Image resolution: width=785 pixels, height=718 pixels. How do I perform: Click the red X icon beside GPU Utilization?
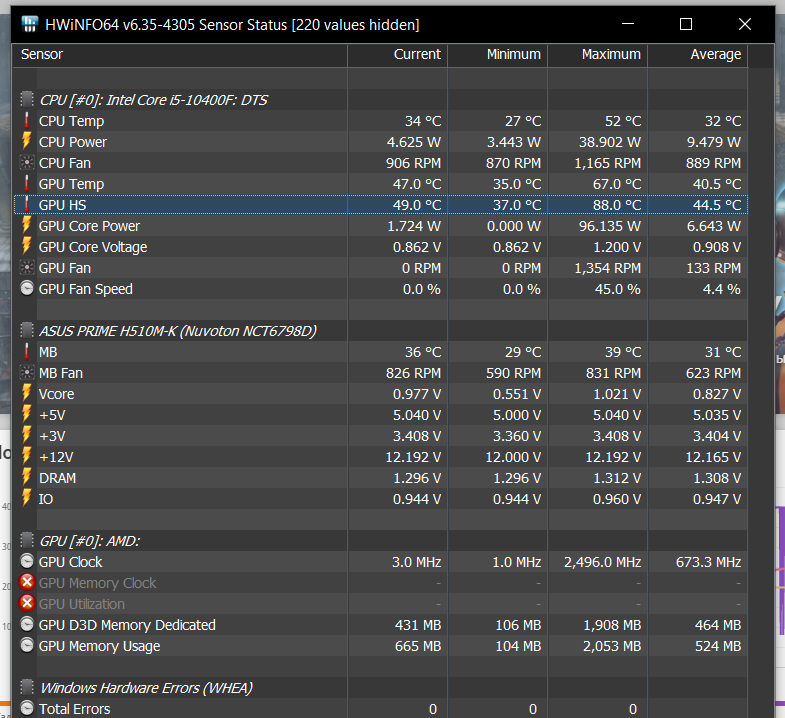(x=27, y=604)
